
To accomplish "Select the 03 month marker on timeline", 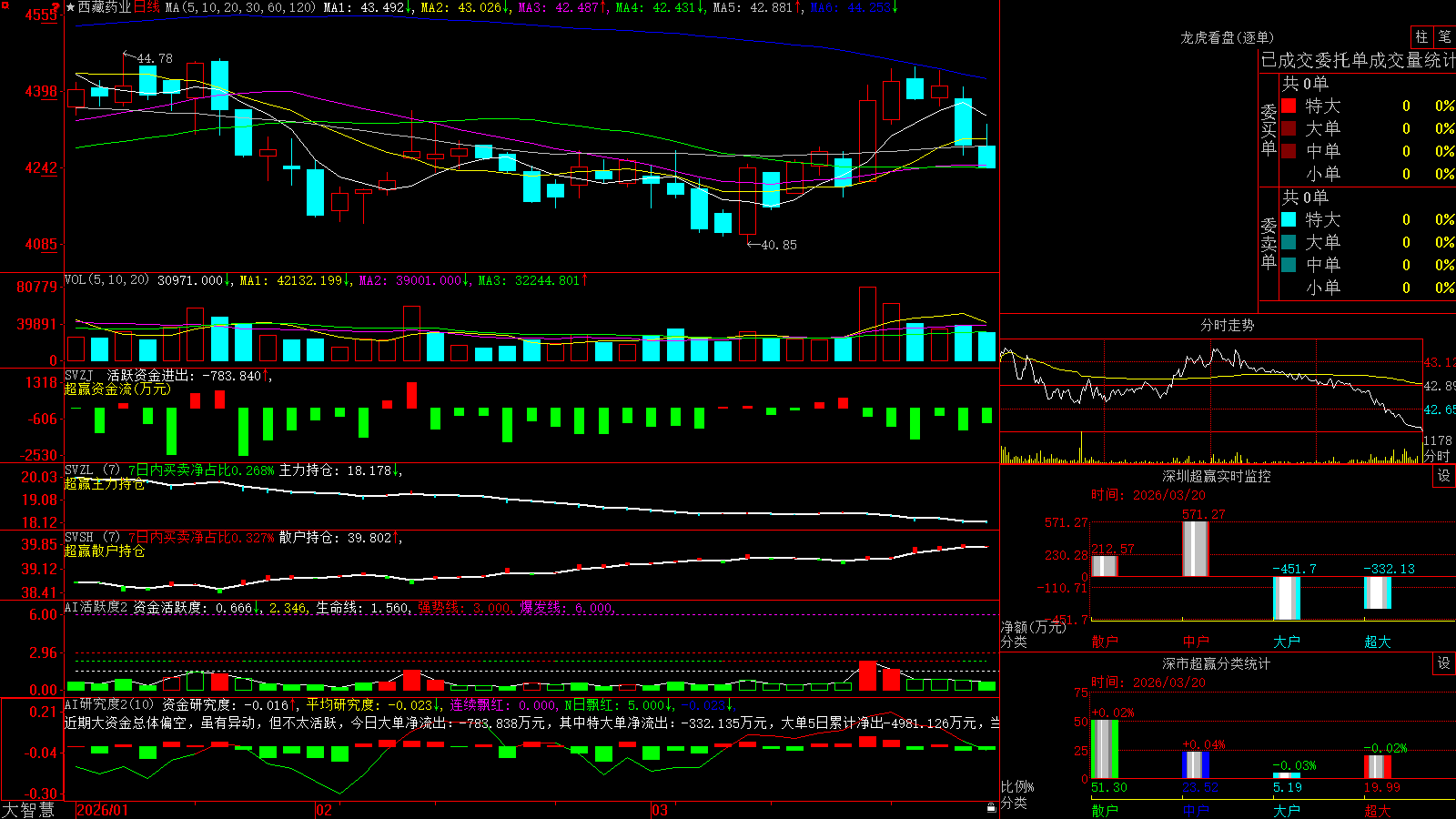I will [x=660, y=810].
